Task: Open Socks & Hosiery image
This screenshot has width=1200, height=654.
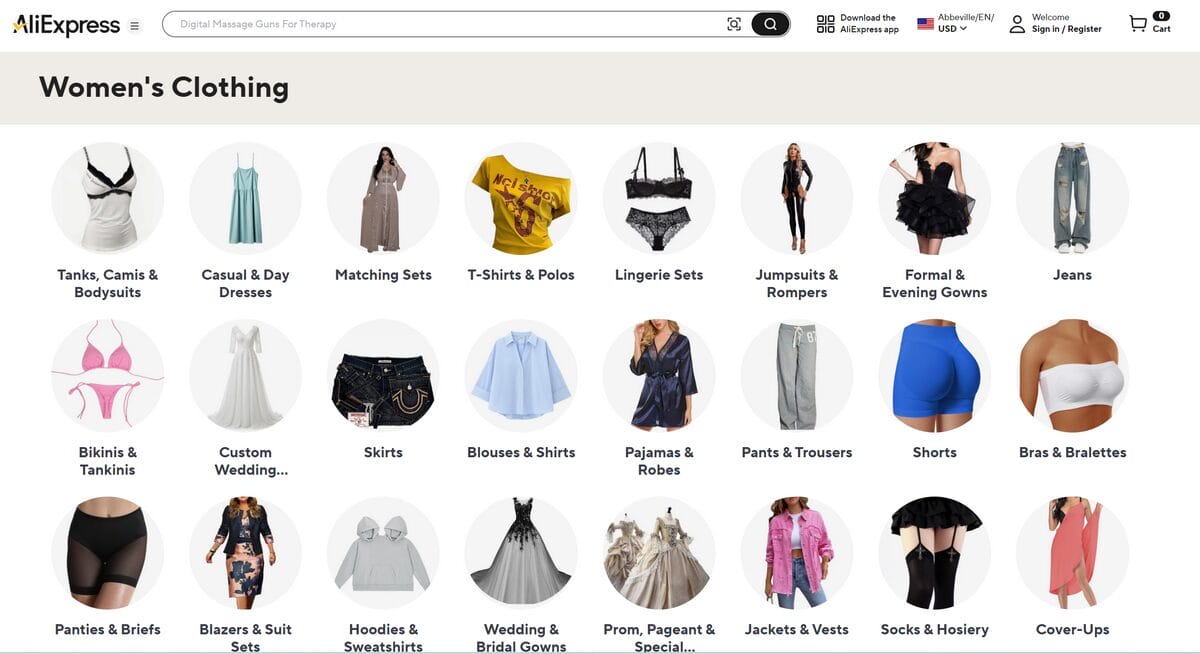Action: point(935,553)
